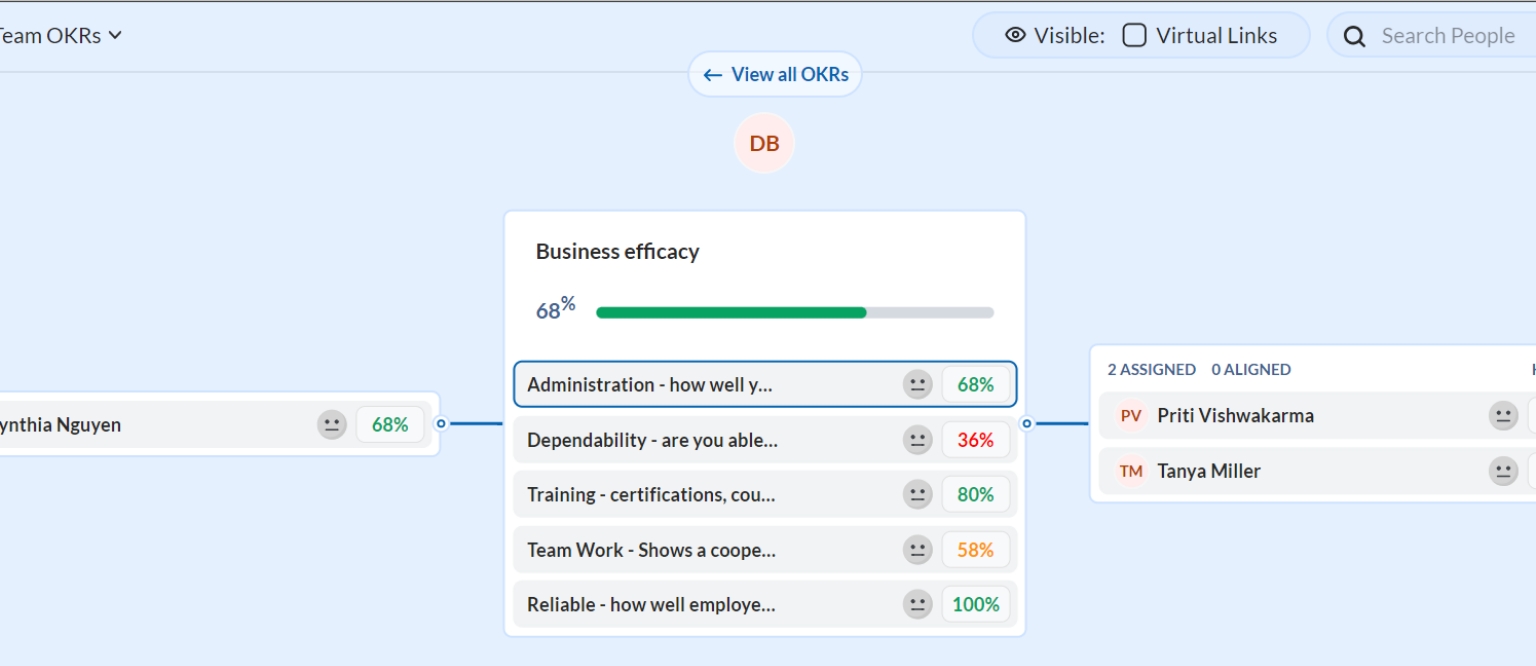Image resolution: width=1536 pixels, height=666 pixels.
Task: Enable the Virtual Links checkbox
Action: [x=1134, y=36]
